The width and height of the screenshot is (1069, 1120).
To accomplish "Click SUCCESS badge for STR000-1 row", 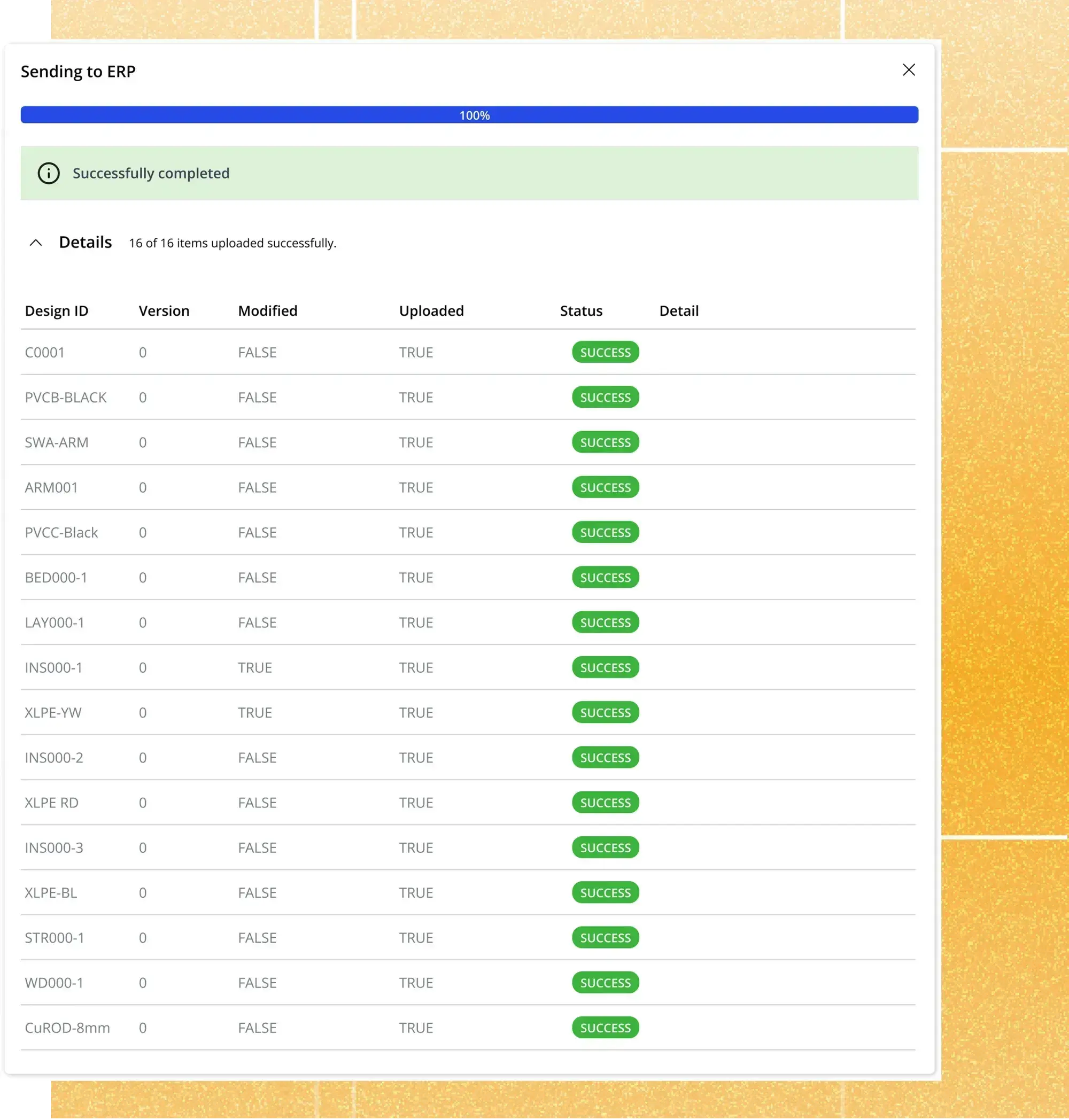I will (x=605, y=938).
